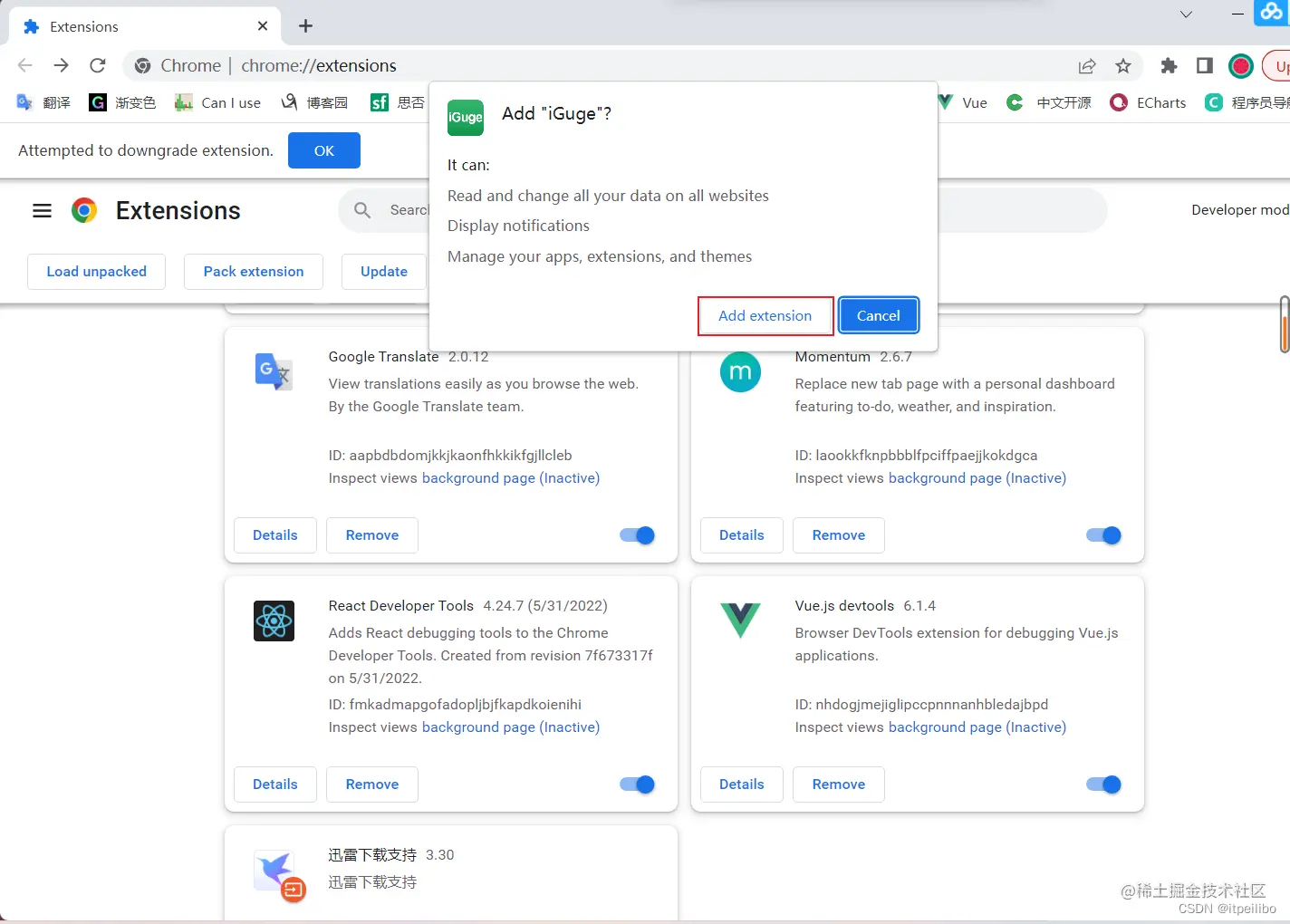Disable the Google Translate extension toggle
The image size is (1290, 924).
[637, 535]
